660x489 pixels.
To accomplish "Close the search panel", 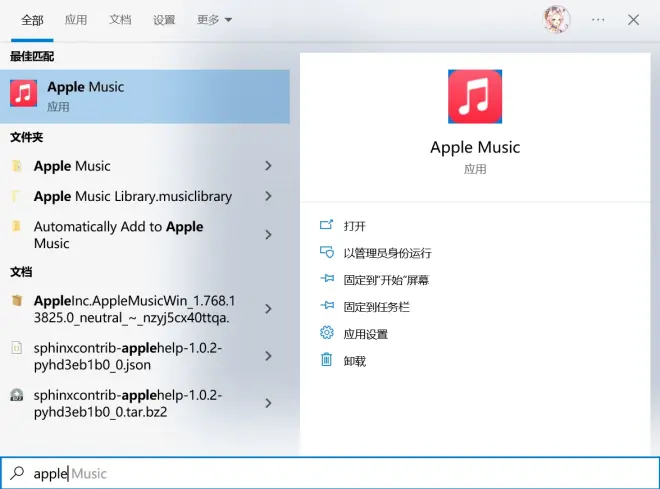I will tap(633, 20).
